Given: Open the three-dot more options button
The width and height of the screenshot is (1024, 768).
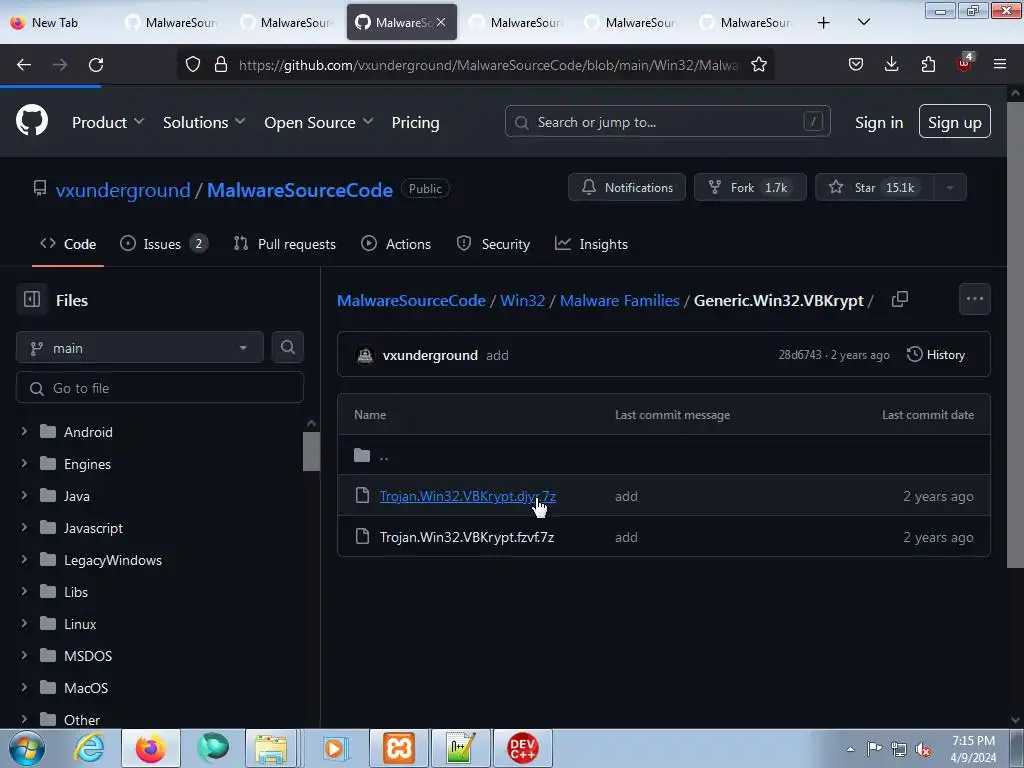Looking at the screenshot, I should pos(975,299).
